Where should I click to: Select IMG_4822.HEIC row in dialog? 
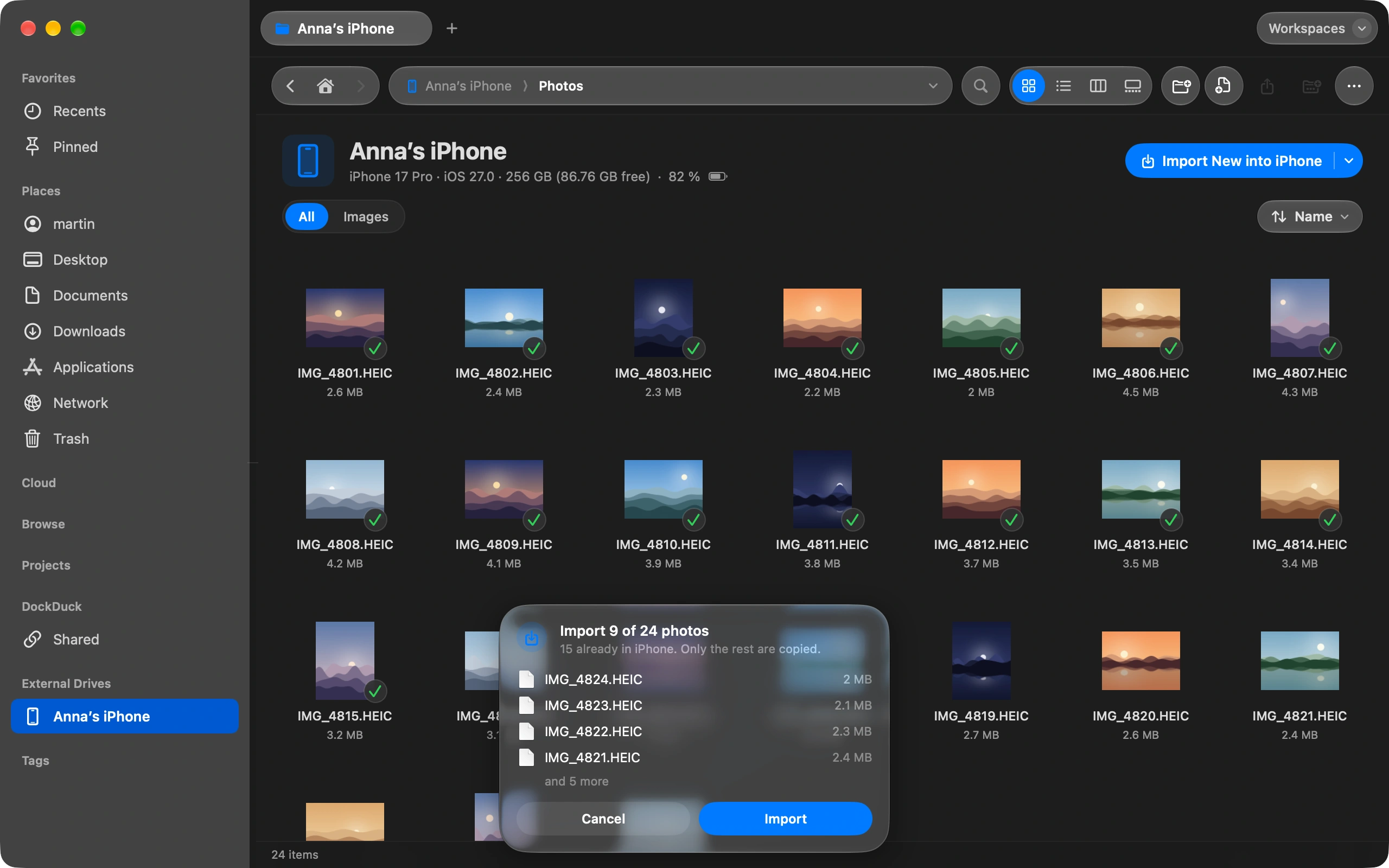[x=694, y=731]
